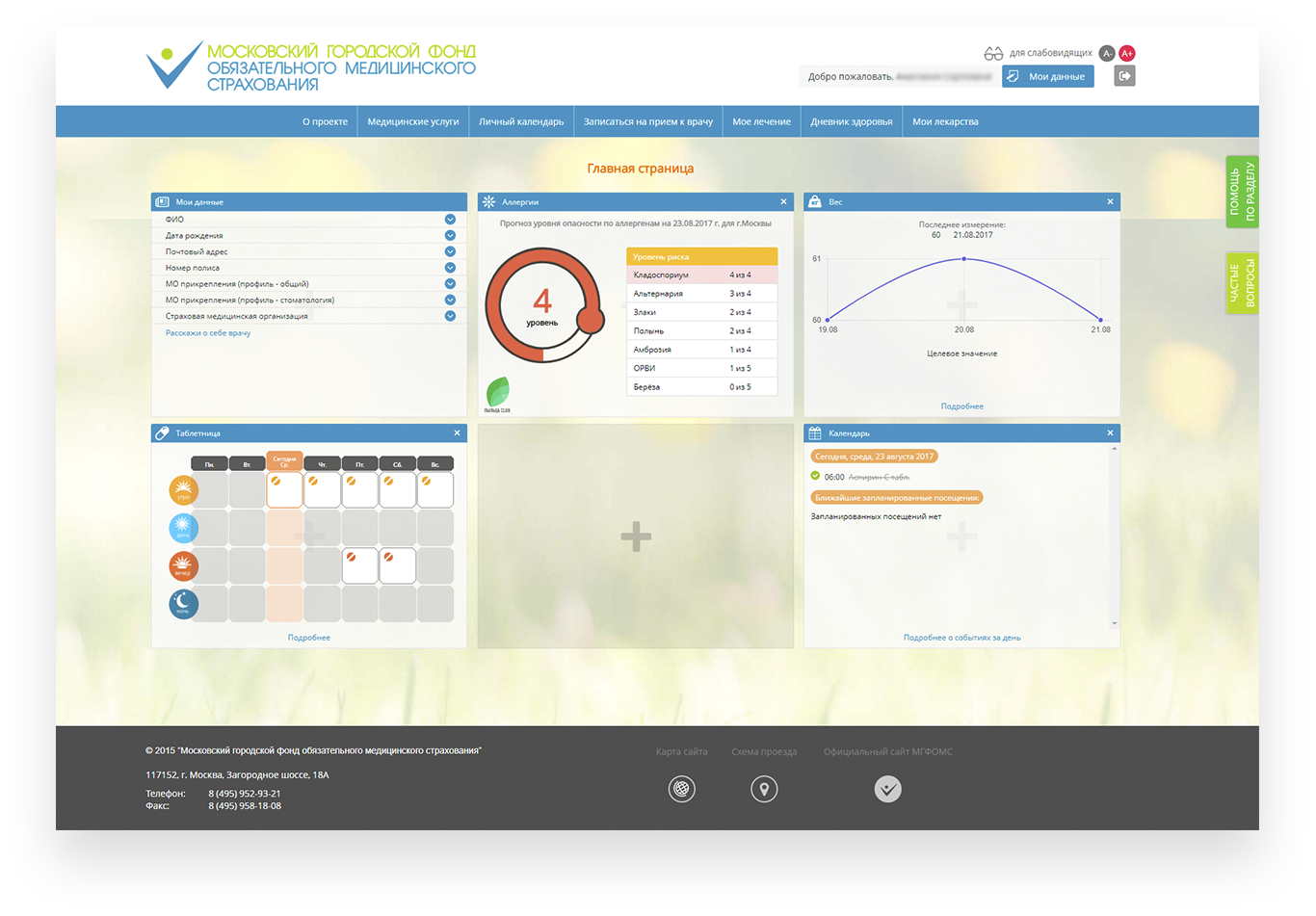Open the Расскажи о себе врачу link

click(208, 333)
